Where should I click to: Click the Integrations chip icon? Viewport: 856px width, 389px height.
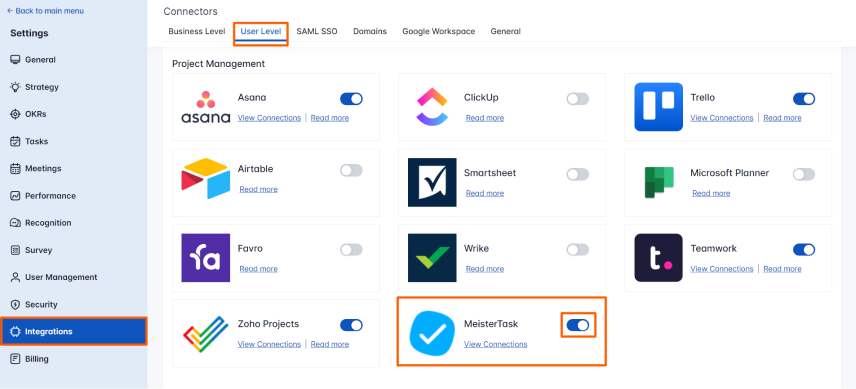[15, 332]
